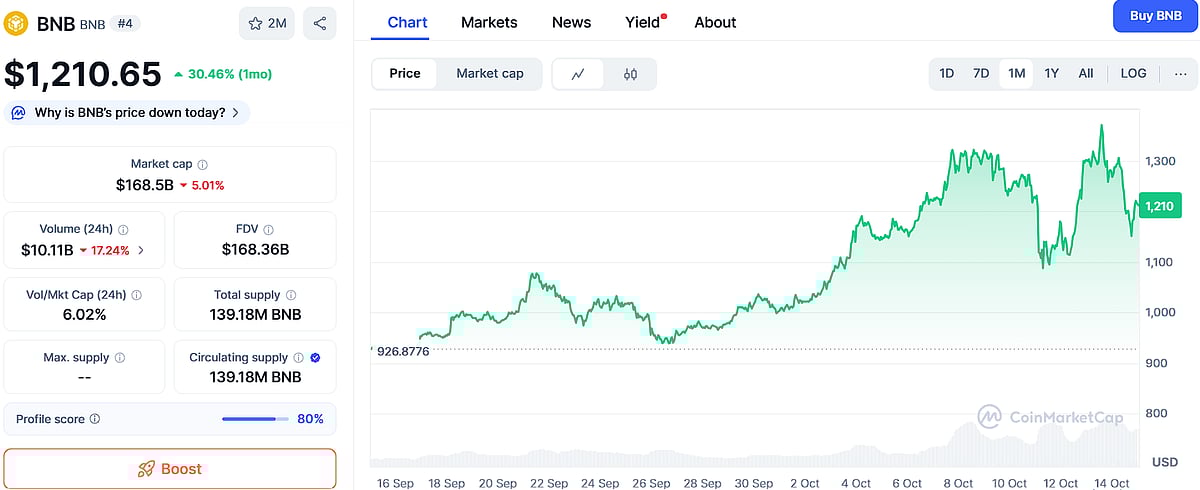Click the 22 Sep date axis label
Image resolution: width=1200 pixels, height=490 pixels.
click(x=549, y=483)
